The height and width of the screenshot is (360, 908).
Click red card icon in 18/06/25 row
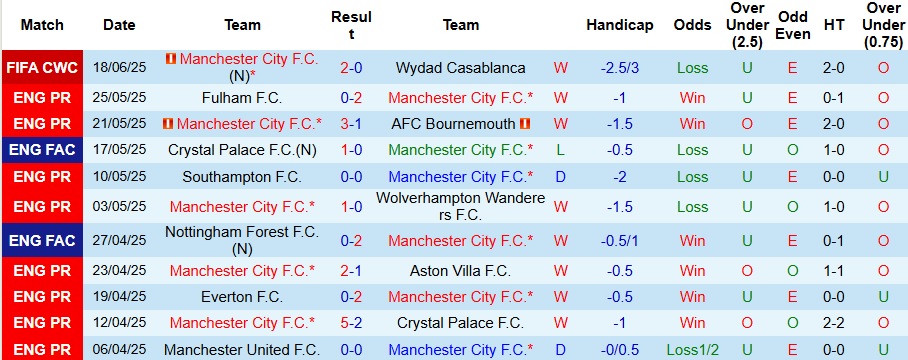[x=171, y=59]
